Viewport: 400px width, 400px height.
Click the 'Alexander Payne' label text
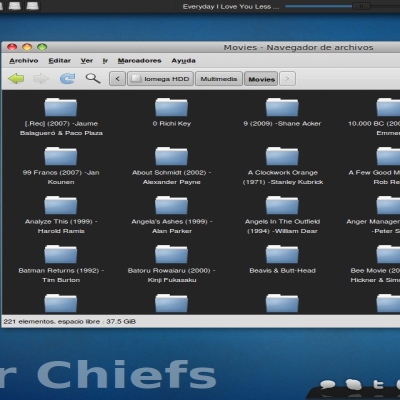click(172, 182)
